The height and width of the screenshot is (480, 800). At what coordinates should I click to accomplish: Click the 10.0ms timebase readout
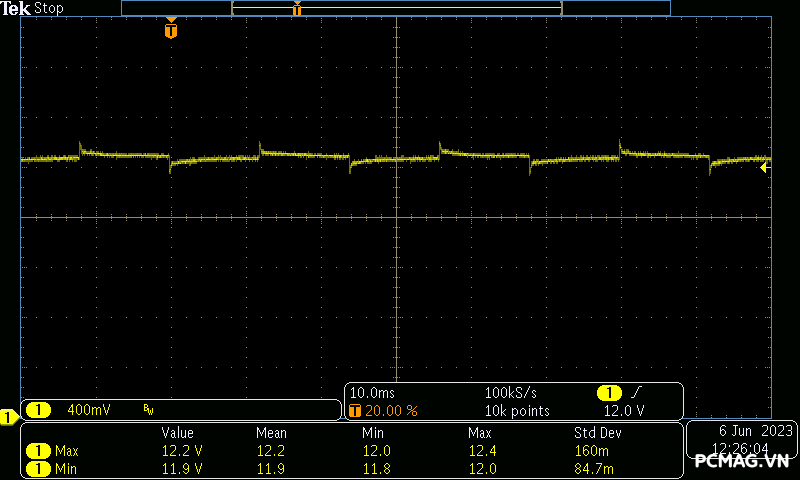click(372, 393)
